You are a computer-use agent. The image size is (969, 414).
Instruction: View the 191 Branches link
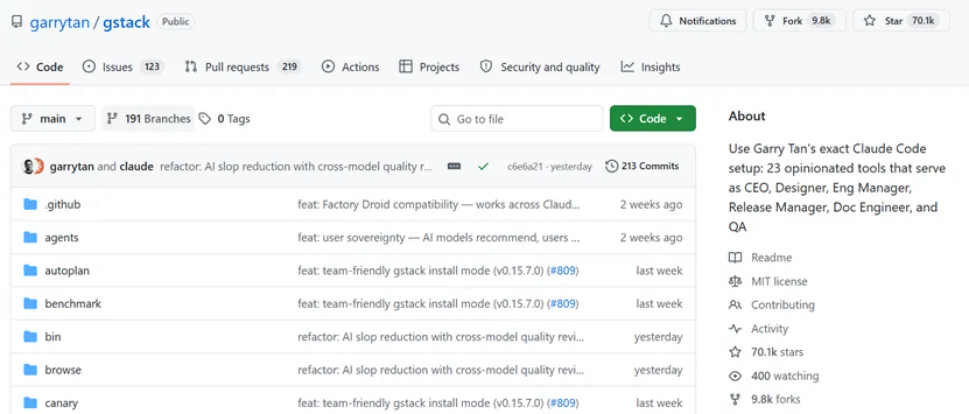[x=148, y=119]
